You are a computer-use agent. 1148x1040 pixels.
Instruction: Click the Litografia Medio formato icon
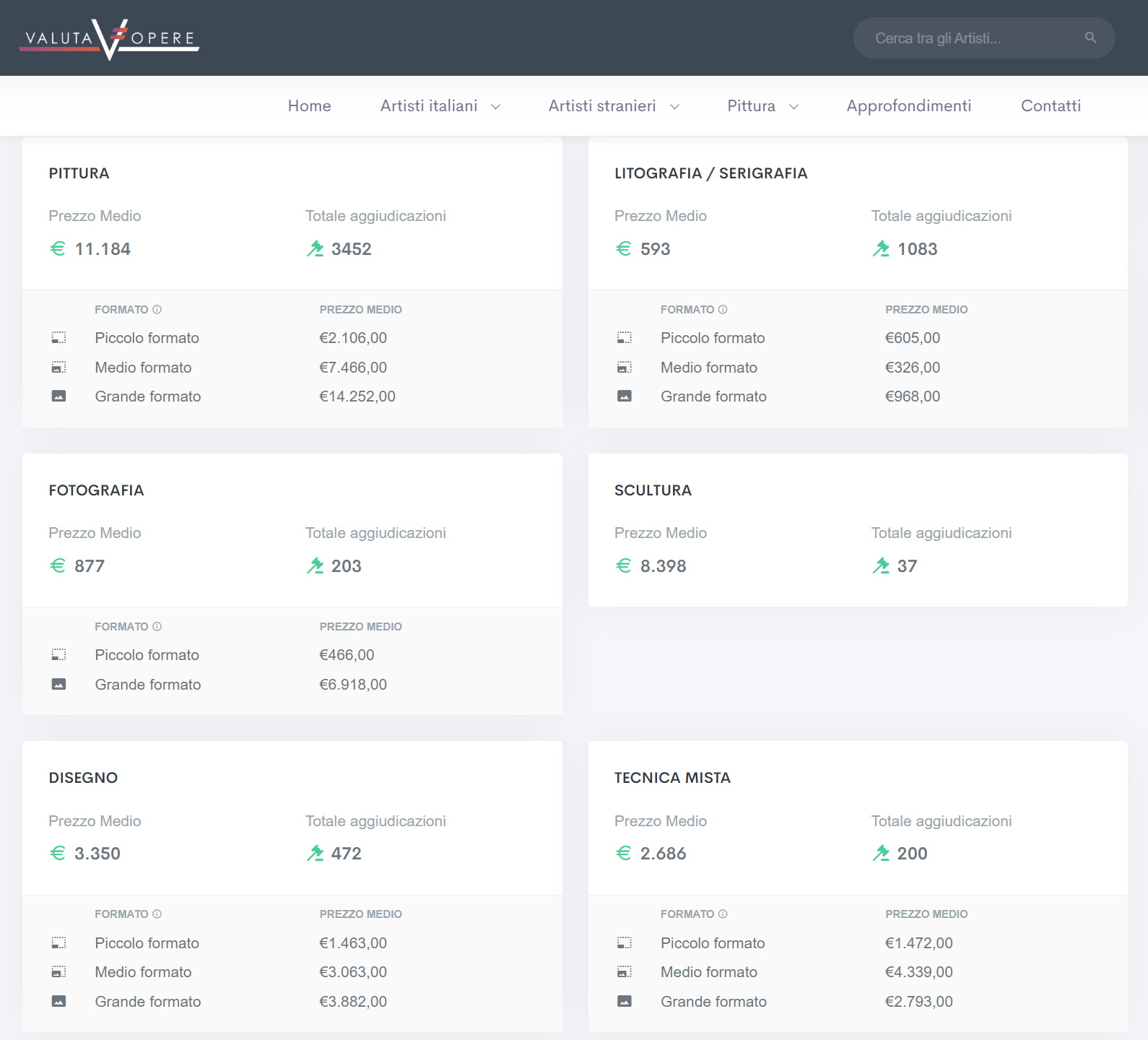tap(625, 368)
